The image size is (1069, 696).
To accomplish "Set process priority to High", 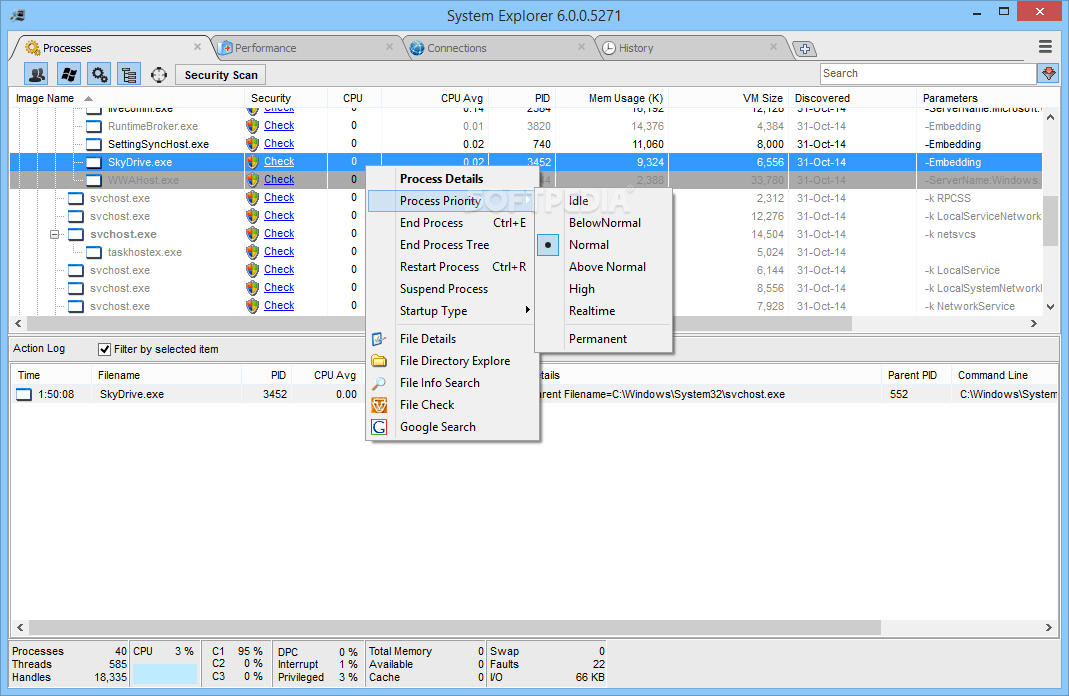I will point(581,288).
